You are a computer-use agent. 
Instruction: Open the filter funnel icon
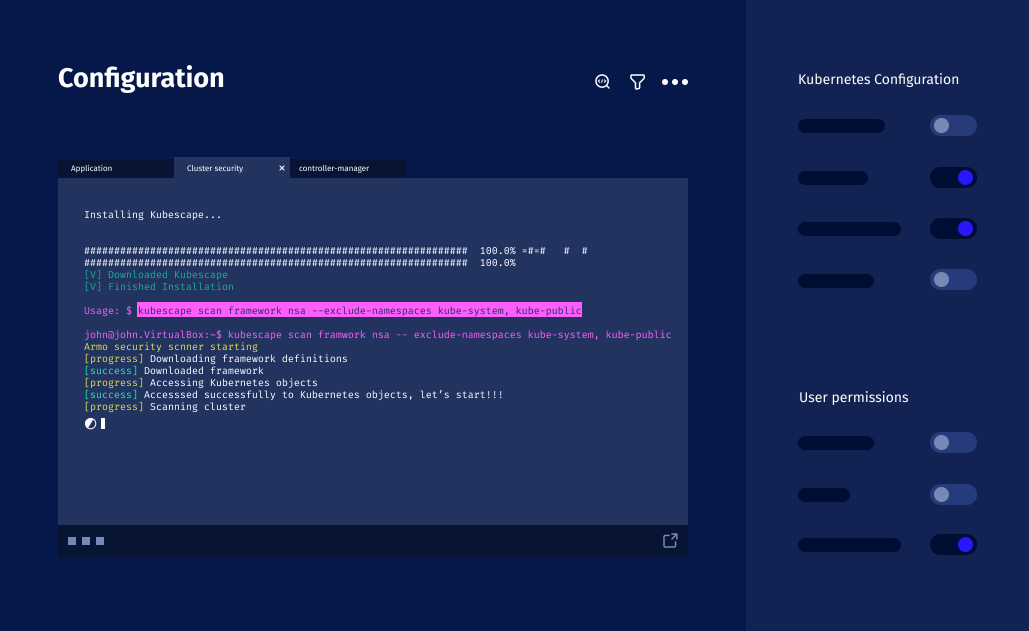637,81
